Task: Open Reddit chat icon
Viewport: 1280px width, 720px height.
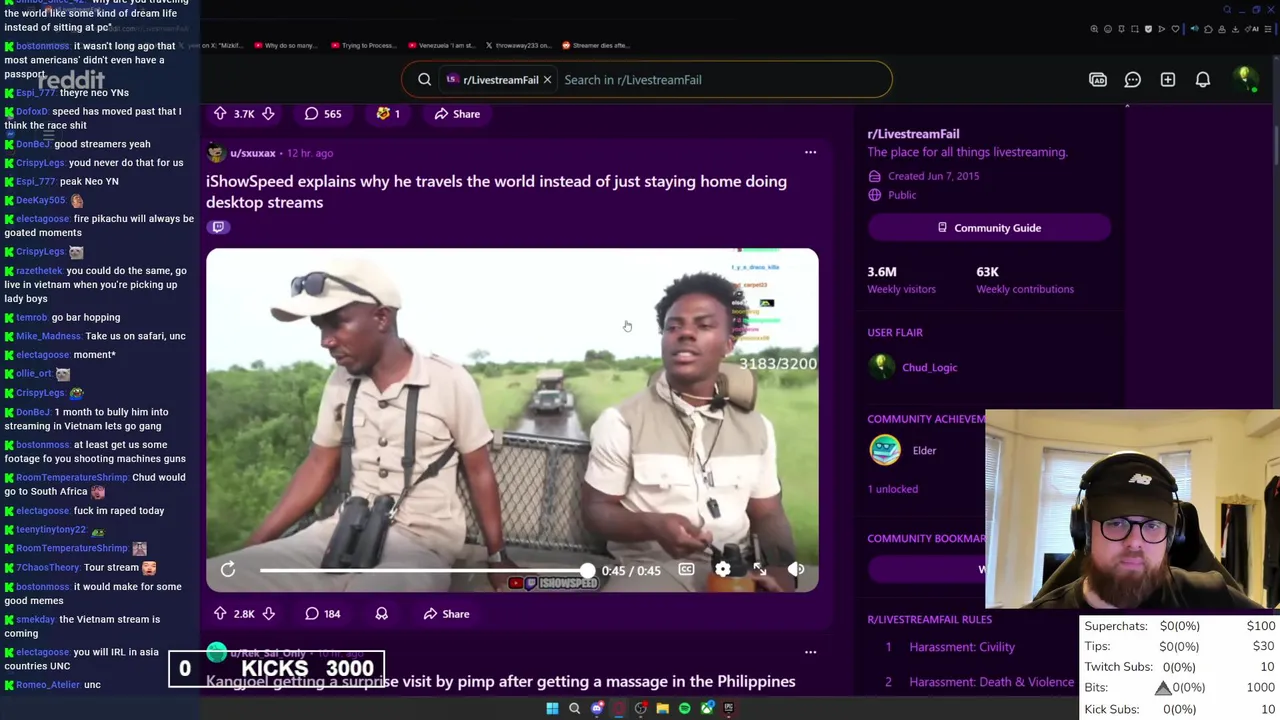Action: pos(1133,80)
